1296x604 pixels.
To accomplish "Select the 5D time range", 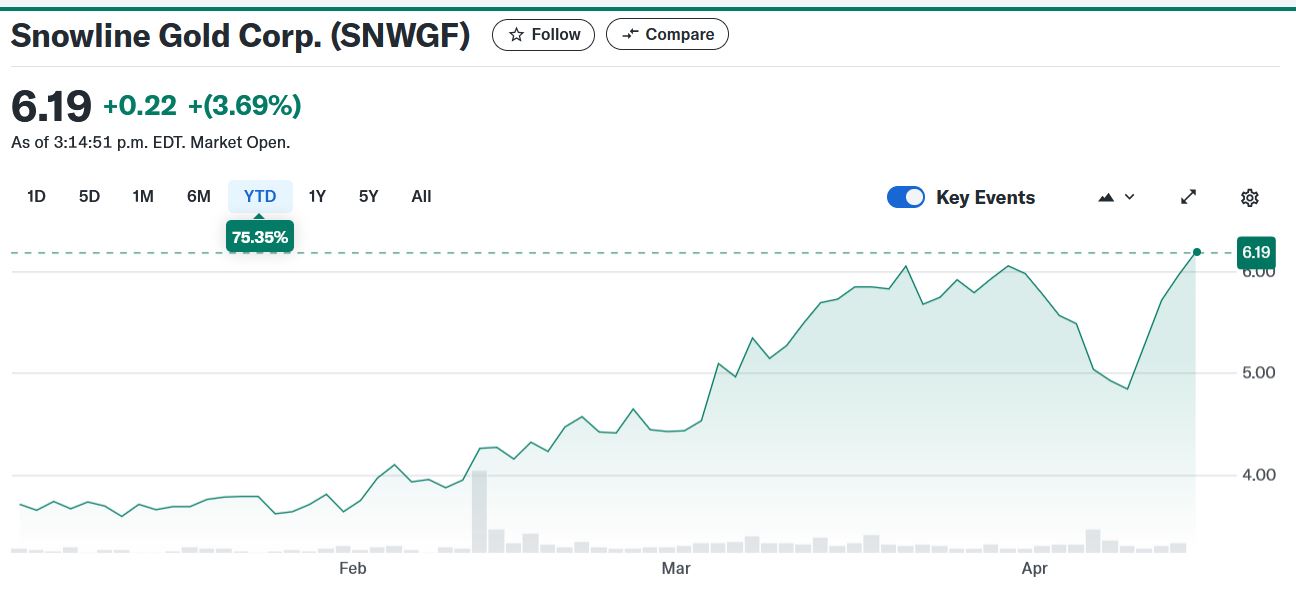I will (x=89, y=196).
